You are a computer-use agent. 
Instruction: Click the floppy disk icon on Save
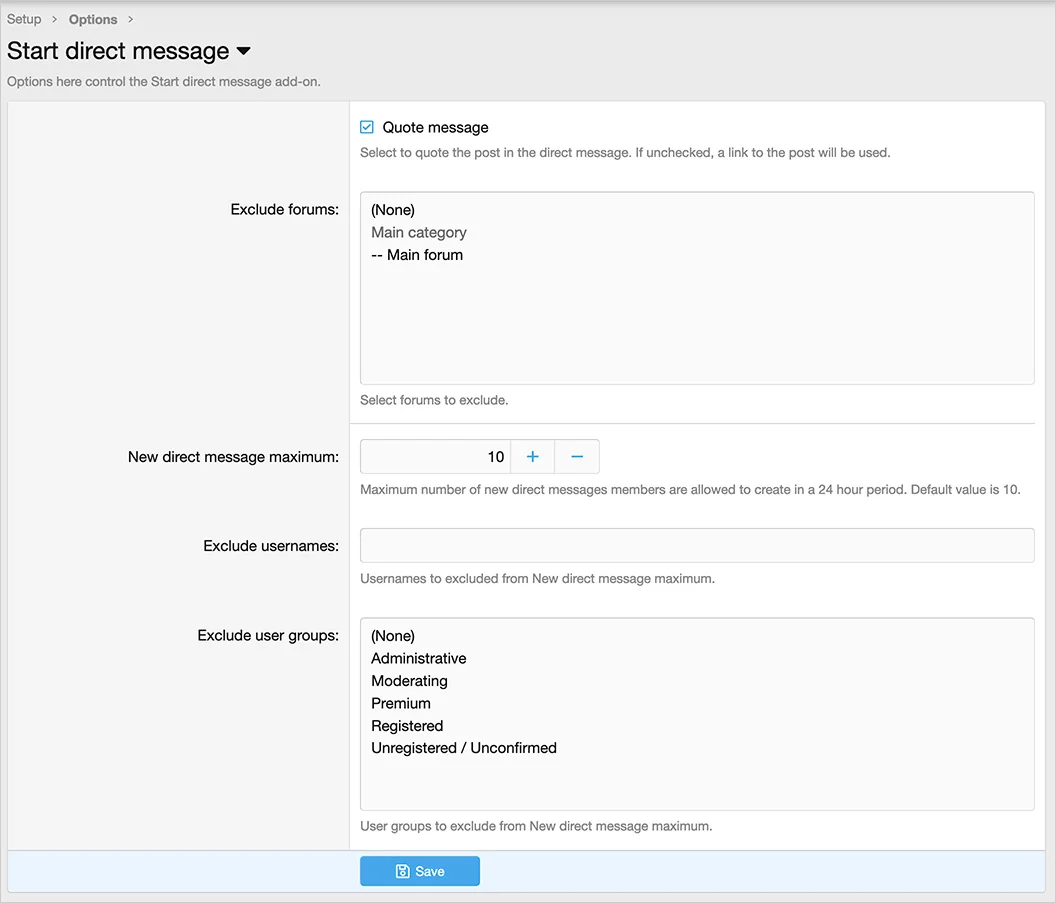pyautogui.click(x=402, y=871)
